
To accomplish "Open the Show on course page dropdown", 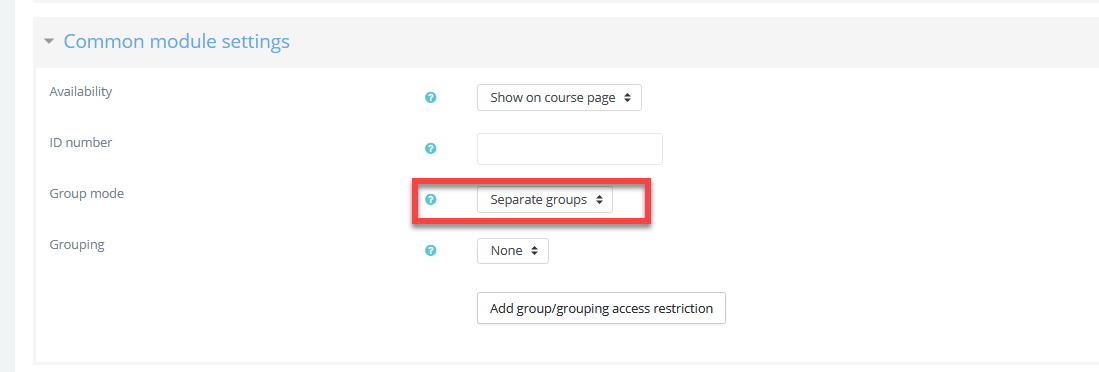I will pyautogui.click(x=559, y=98).
